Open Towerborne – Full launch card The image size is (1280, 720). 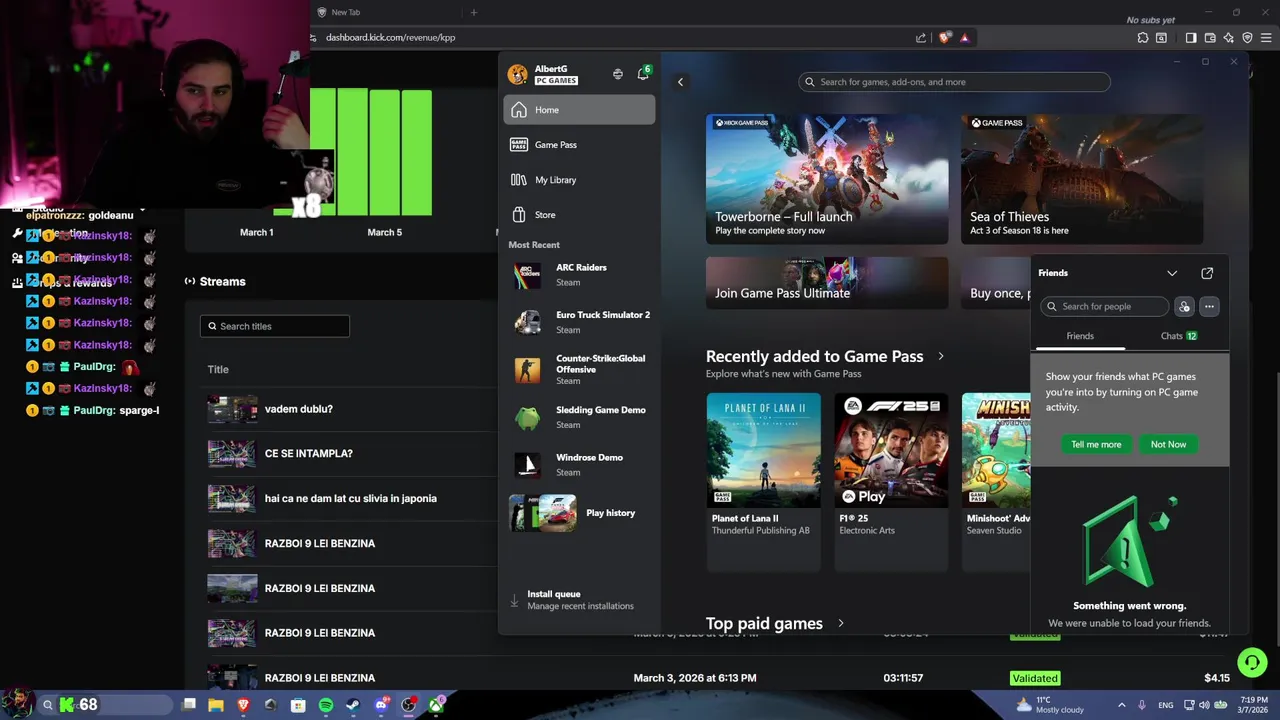tap(827, 178)
